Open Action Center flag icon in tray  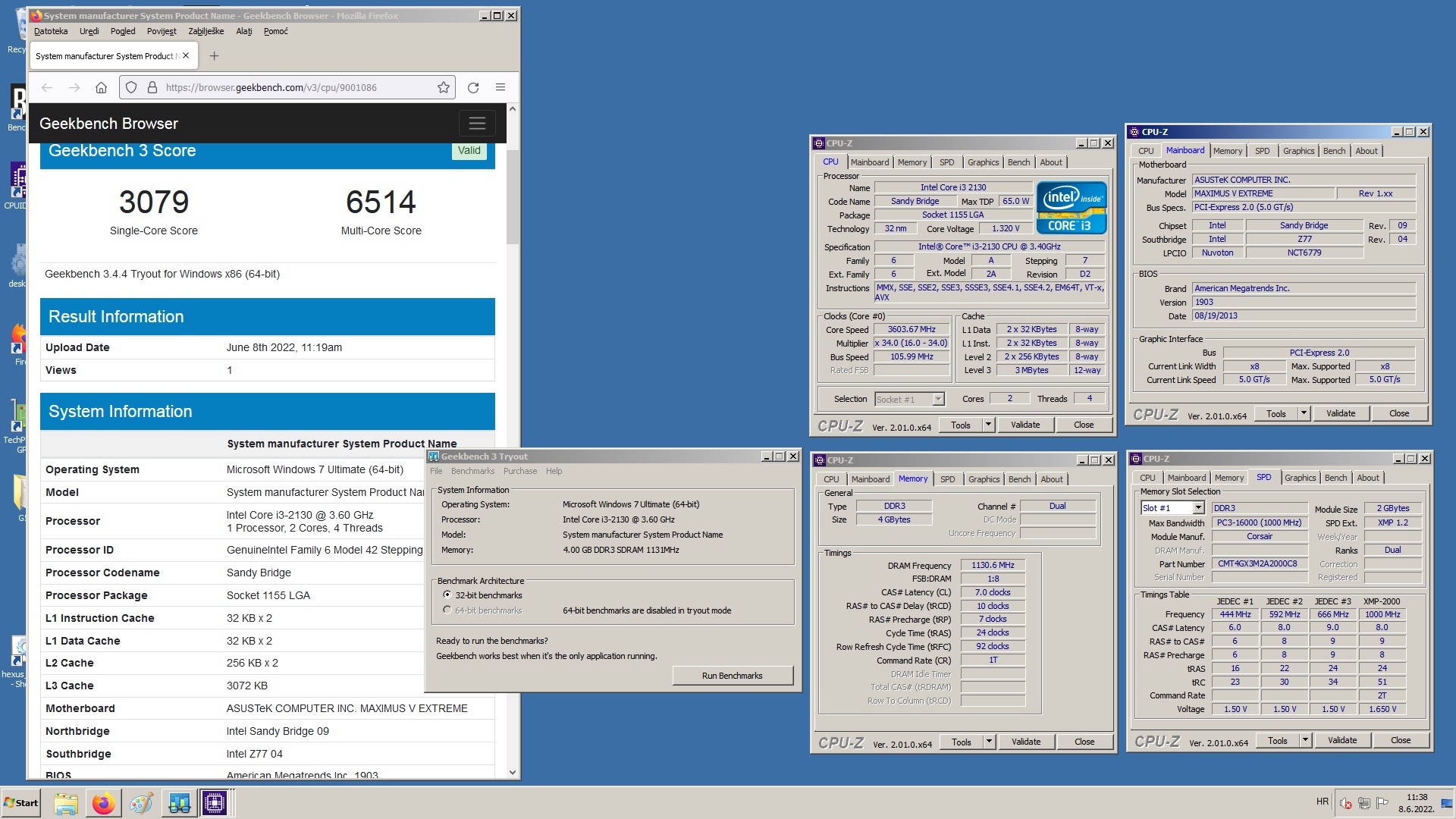[x=1382, y=803]
